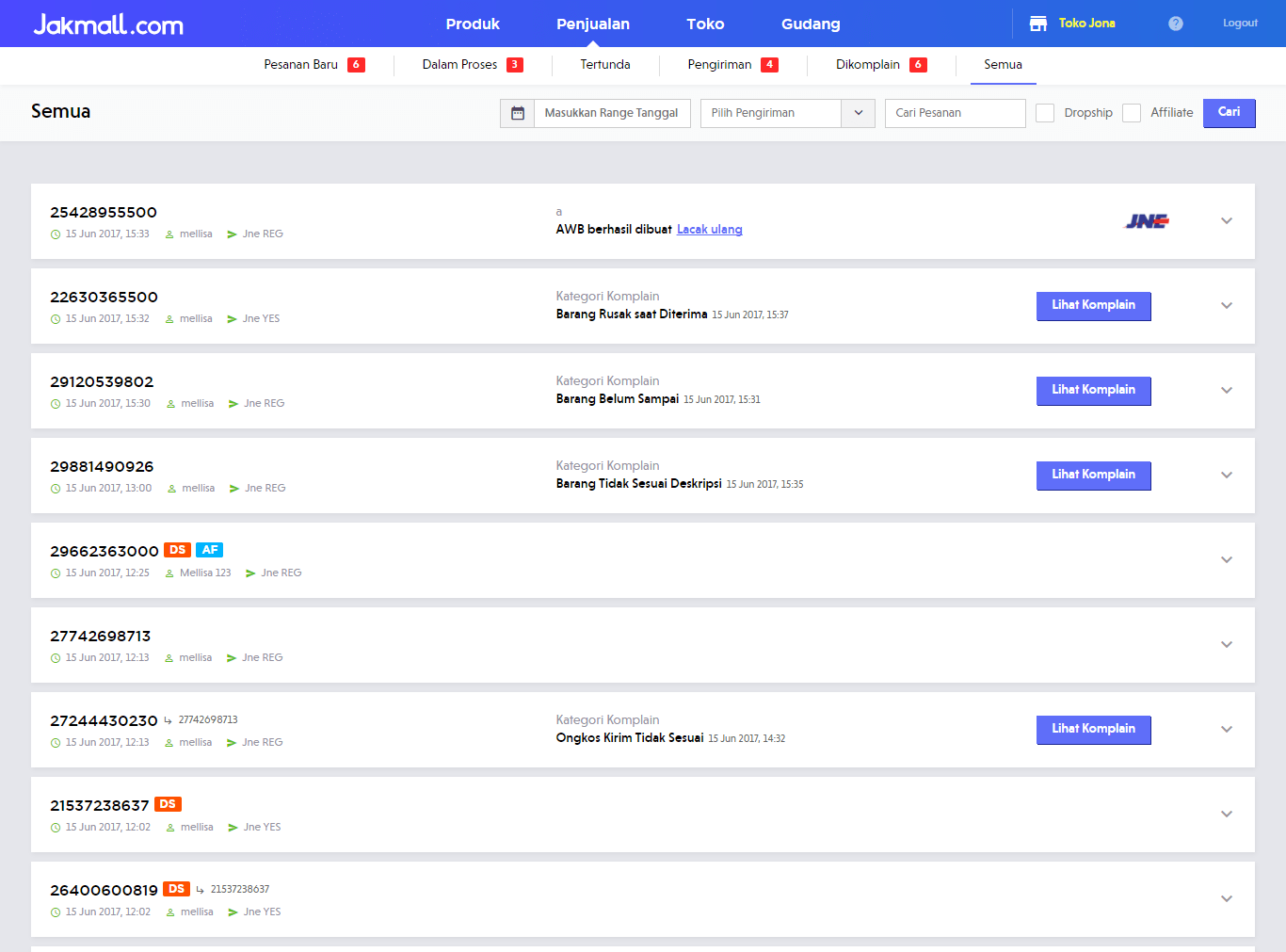Image resolution: width=1286 pixels, height=952 pixels.
Task: Click the Cari Pesanan search field
Action: pos(956,113)
